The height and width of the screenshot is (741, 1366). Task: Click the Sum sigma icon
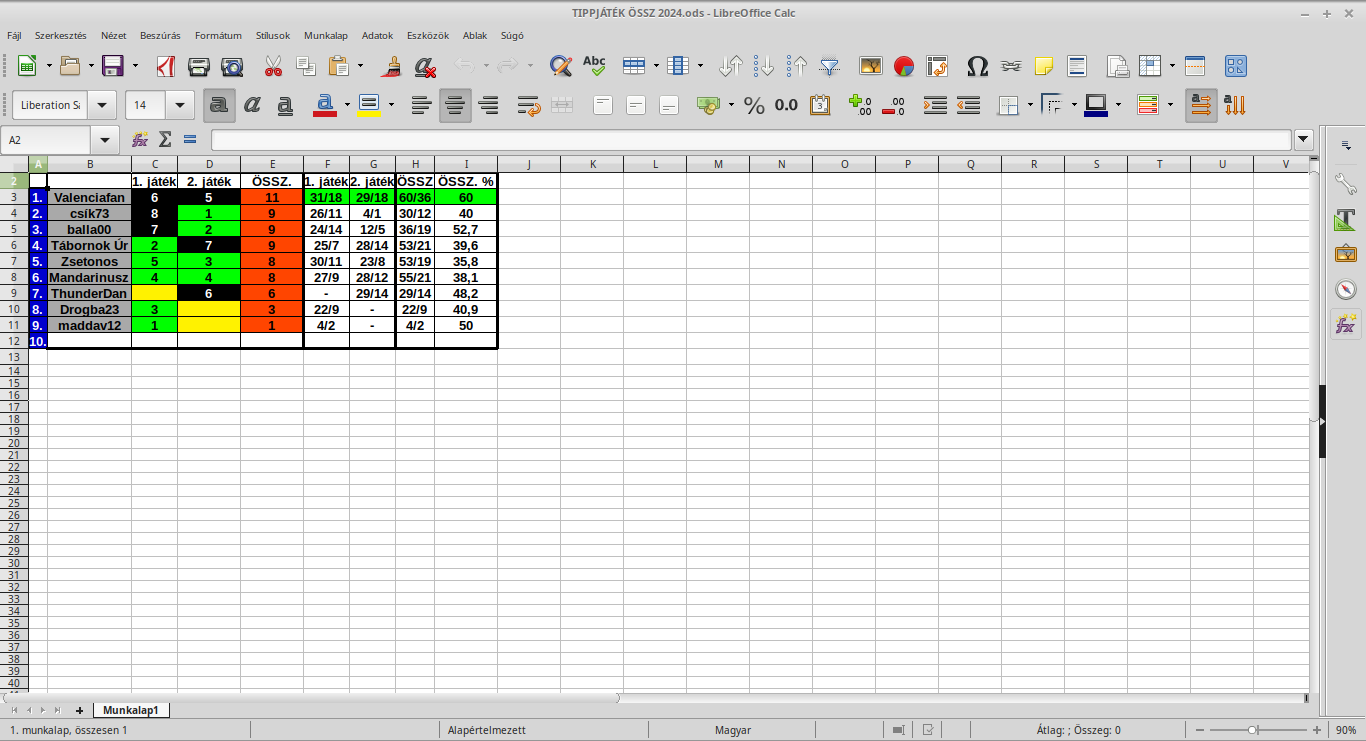pyautogui.click(x=166, y=140)
